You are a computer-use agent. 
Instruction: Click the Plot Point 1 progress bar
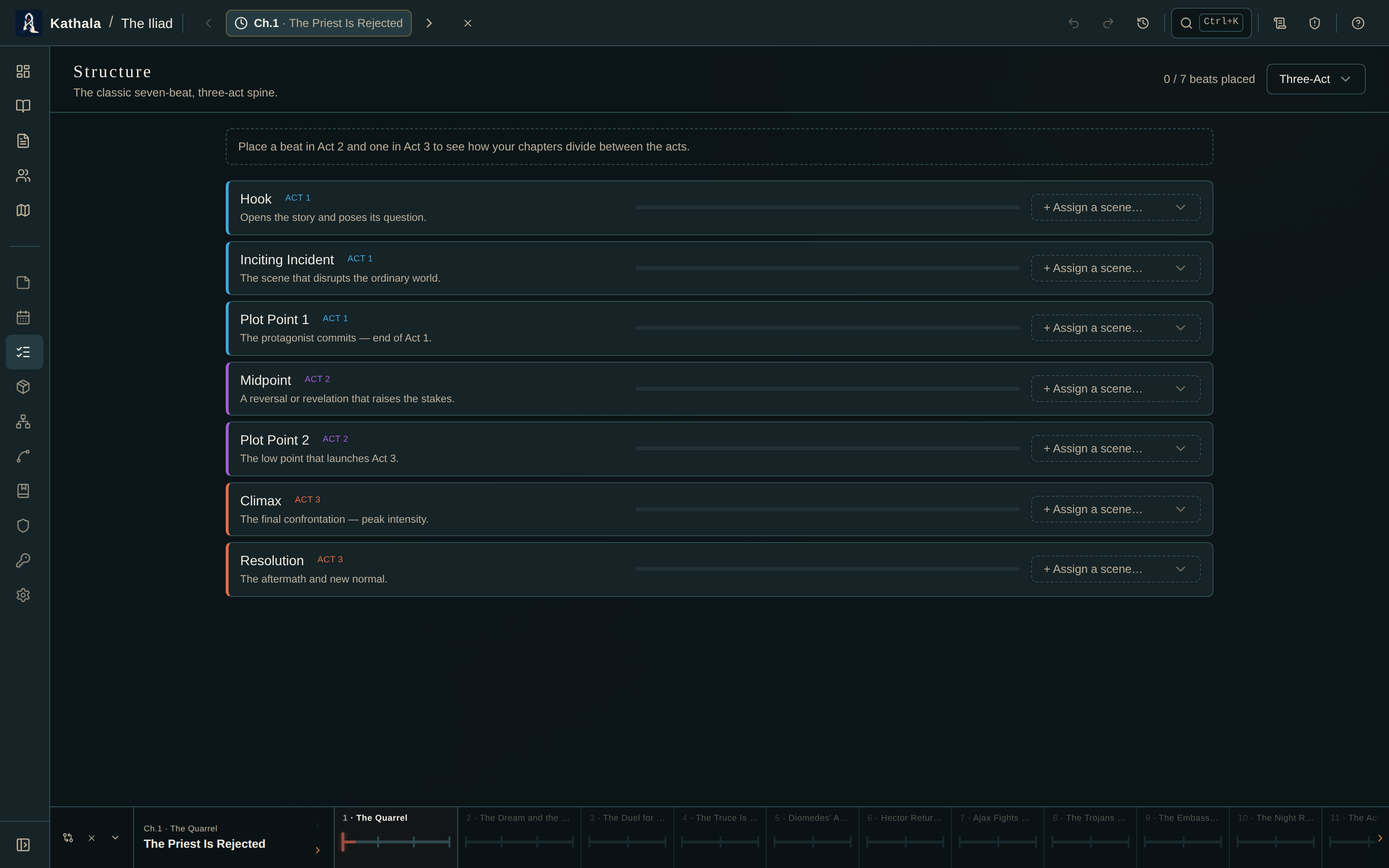coord(827,328)
